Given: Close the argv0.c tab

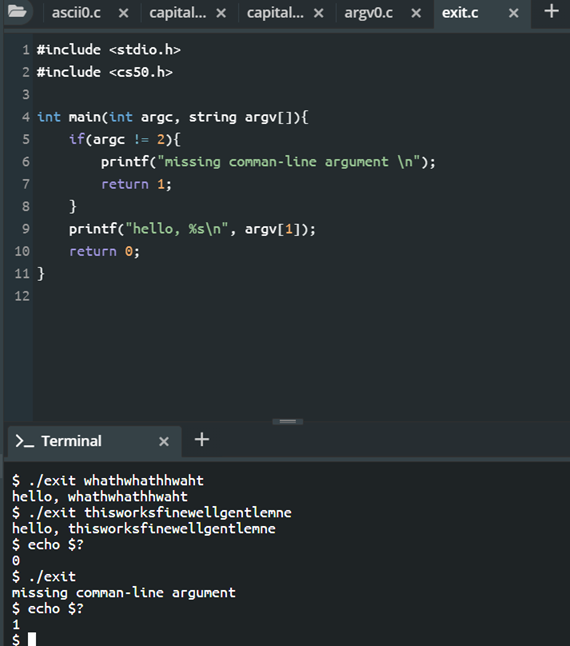Looking at the screenshot, I should (416, 13).
